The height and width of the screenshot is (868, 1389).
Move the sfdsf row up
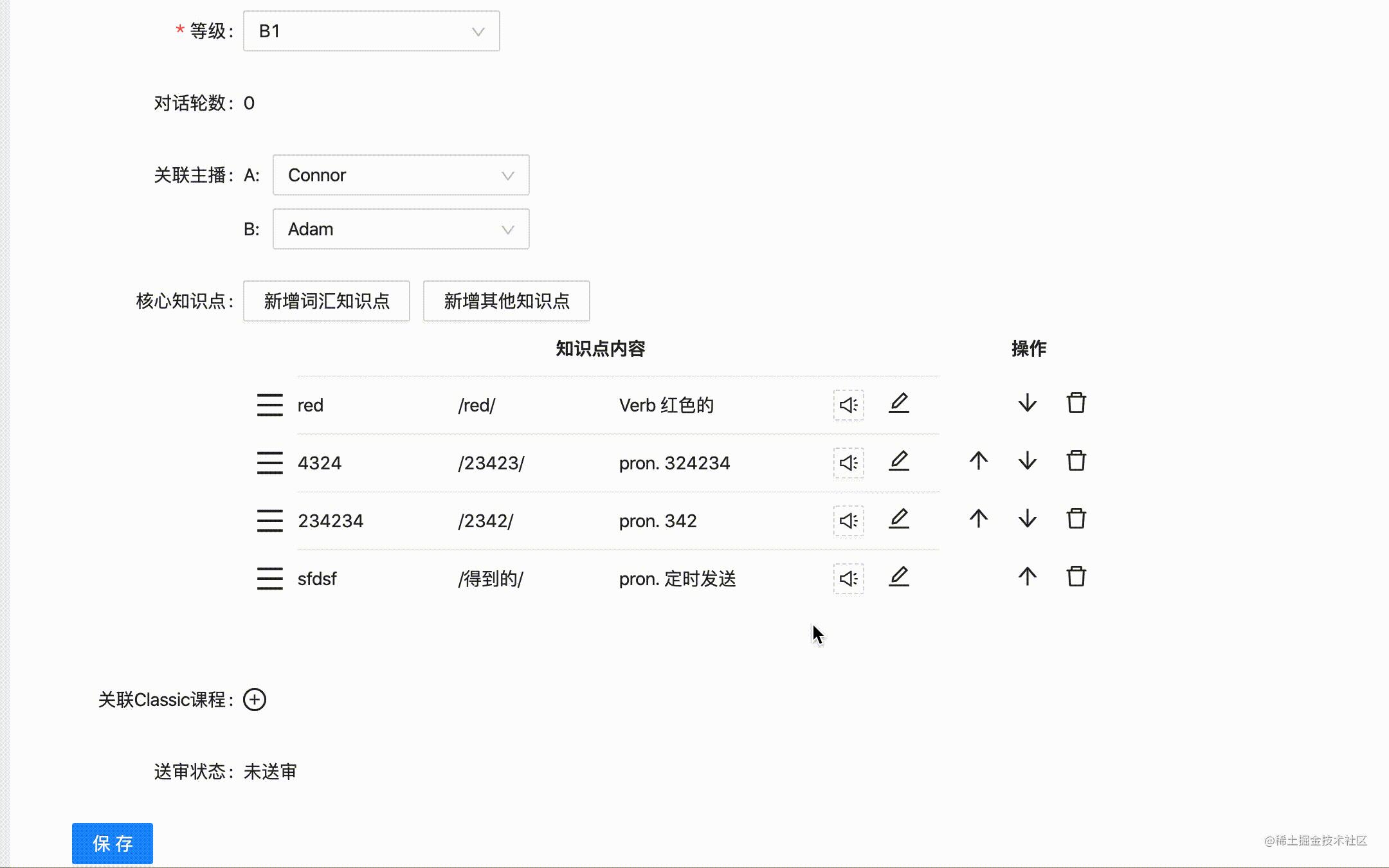(1028, 577)
